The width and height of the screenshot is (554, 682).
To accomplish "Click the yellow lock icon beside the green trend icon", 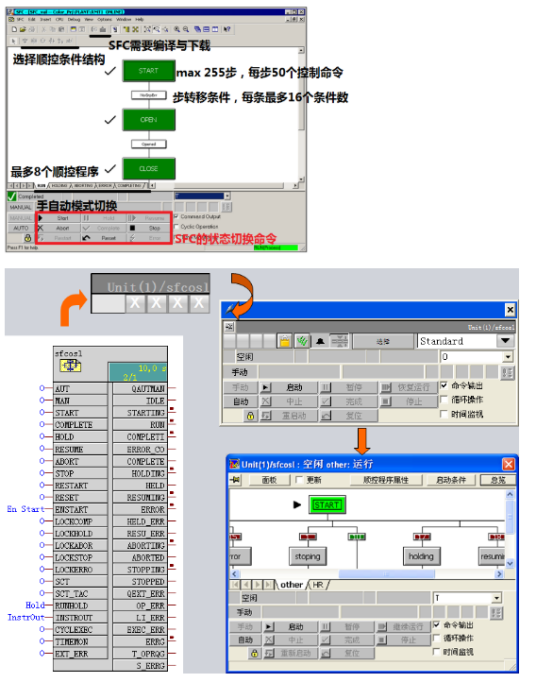I will pyautogui.click(x=284, y=341).
